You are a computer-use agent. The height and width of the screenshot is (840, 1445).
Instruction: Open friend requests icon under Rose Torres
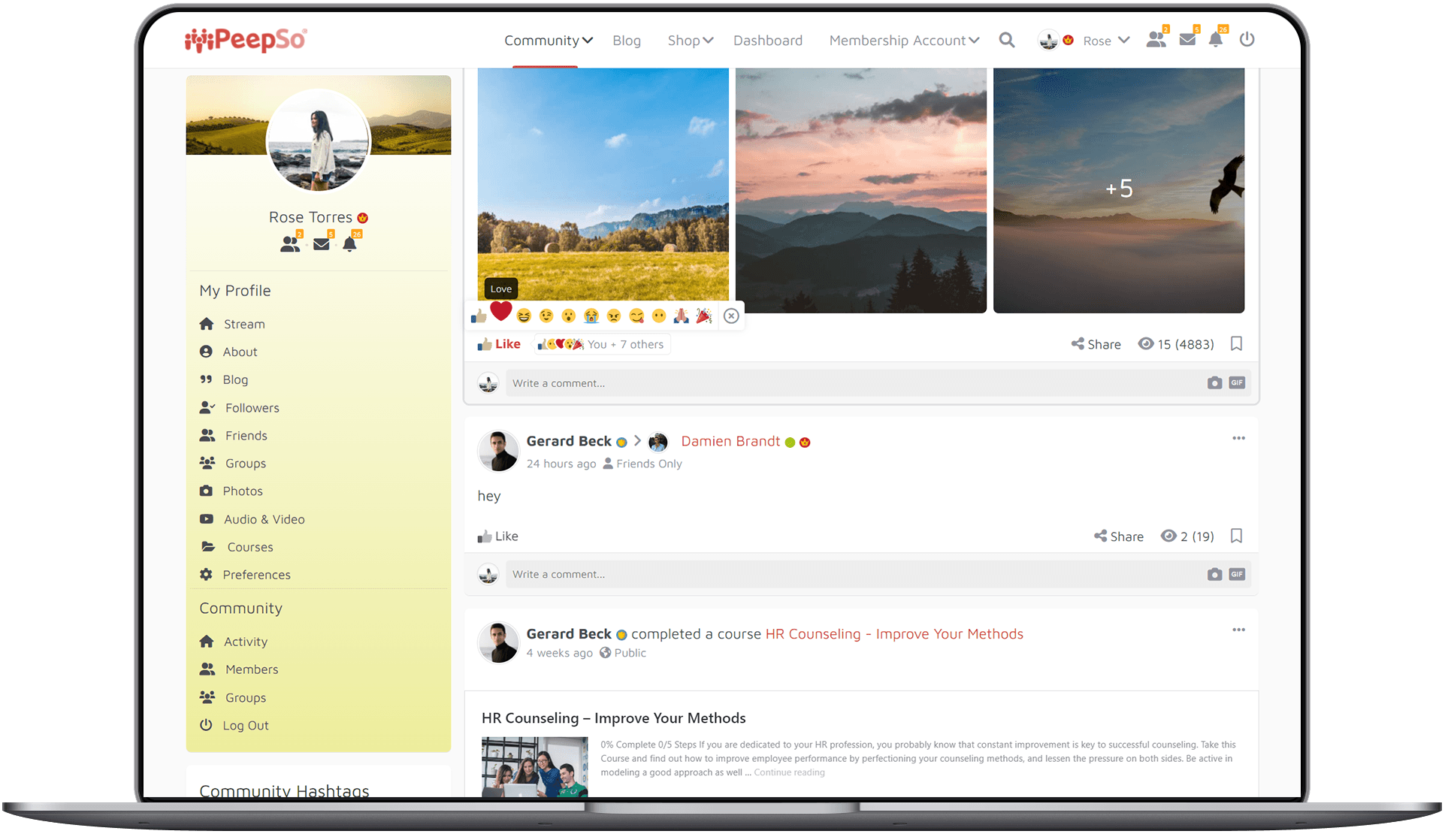click(x=290, y=243)
